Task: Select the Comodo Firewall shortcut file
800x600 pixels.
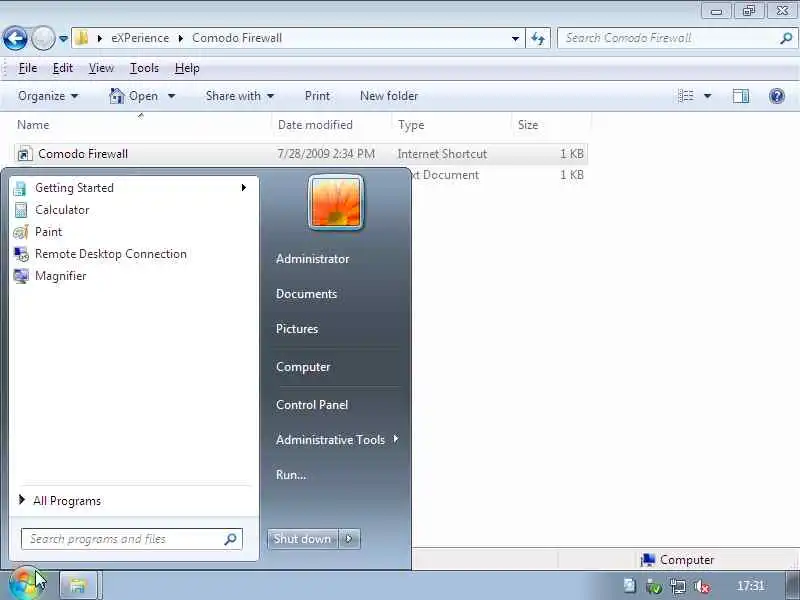Action: [x=301, y=154]
